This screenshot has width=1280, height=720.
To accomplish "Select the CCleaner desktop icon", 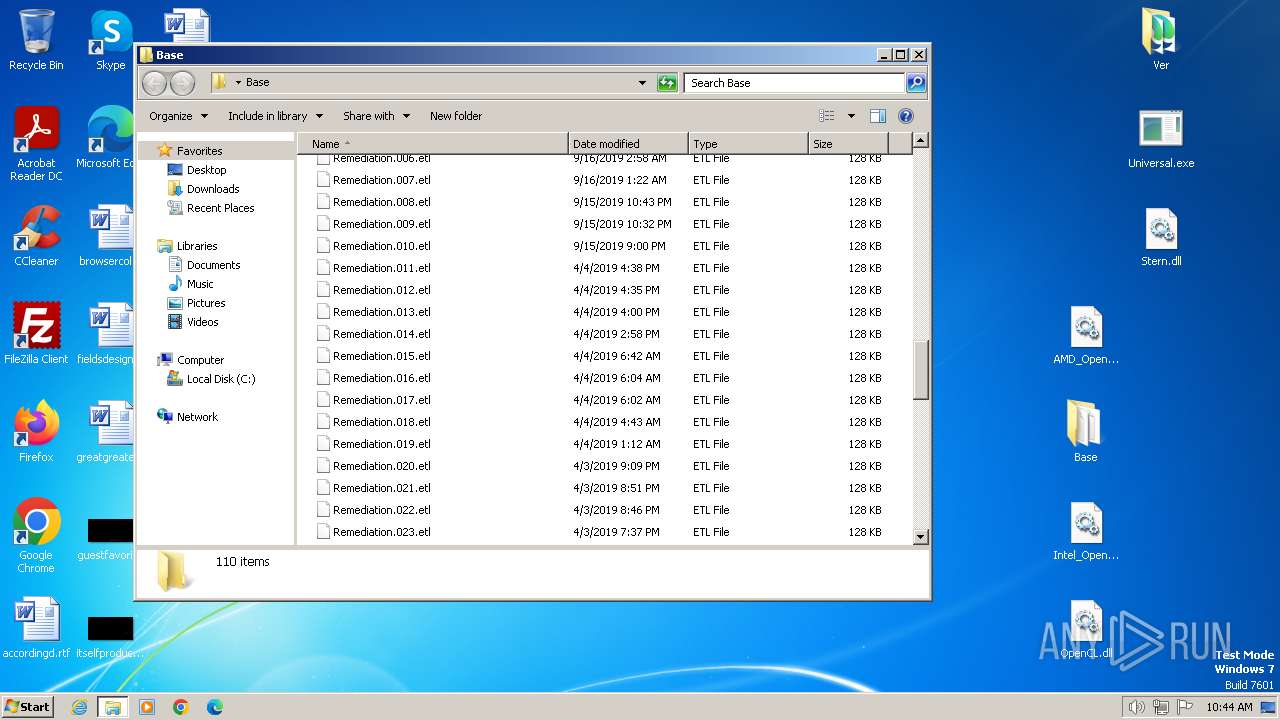I will coord(36,237).
